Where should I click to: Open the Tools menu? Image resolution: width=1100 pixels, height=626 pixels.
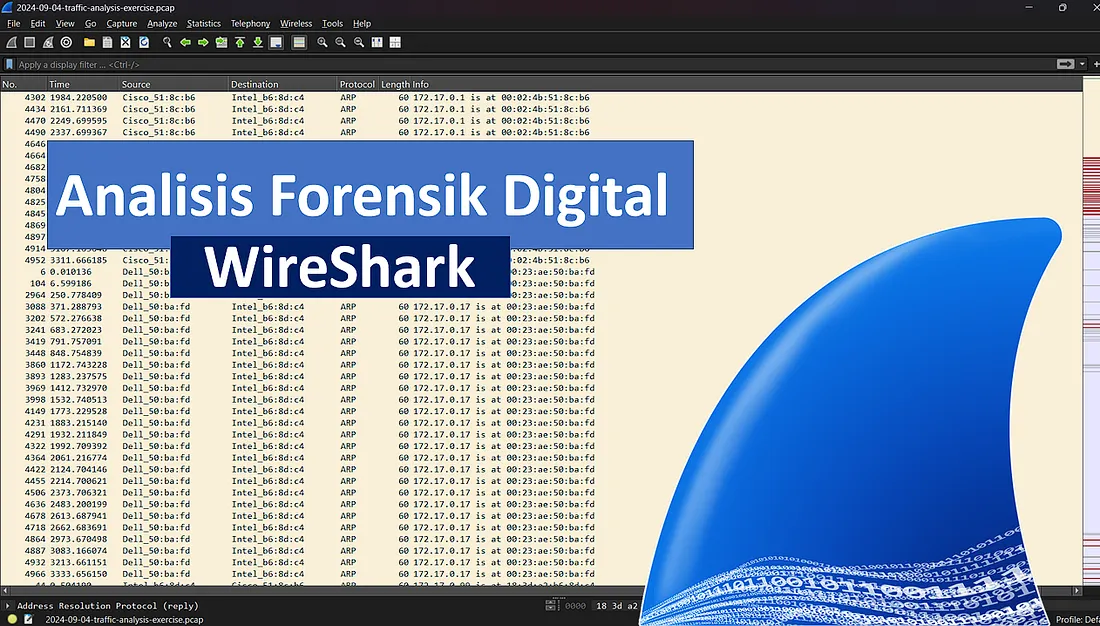click(x=333, y=23)
